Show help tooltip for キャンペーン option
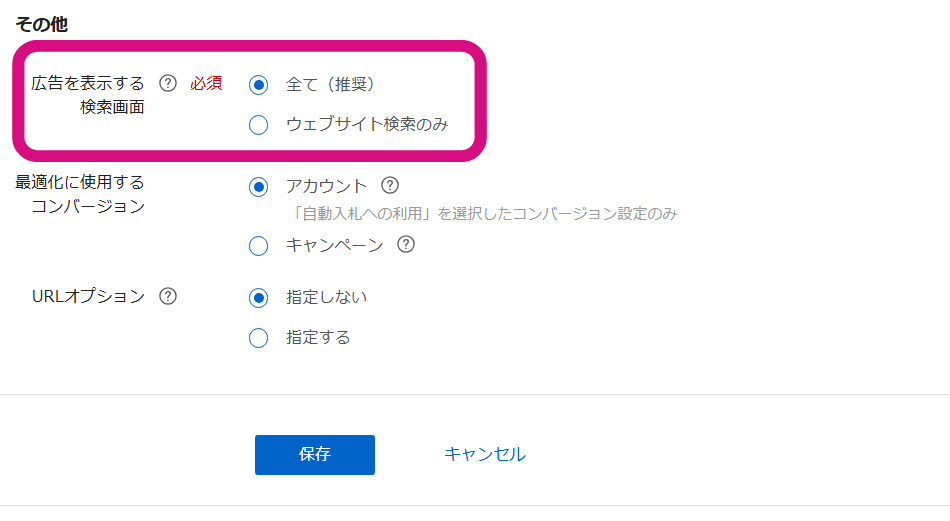 (406, 245)
